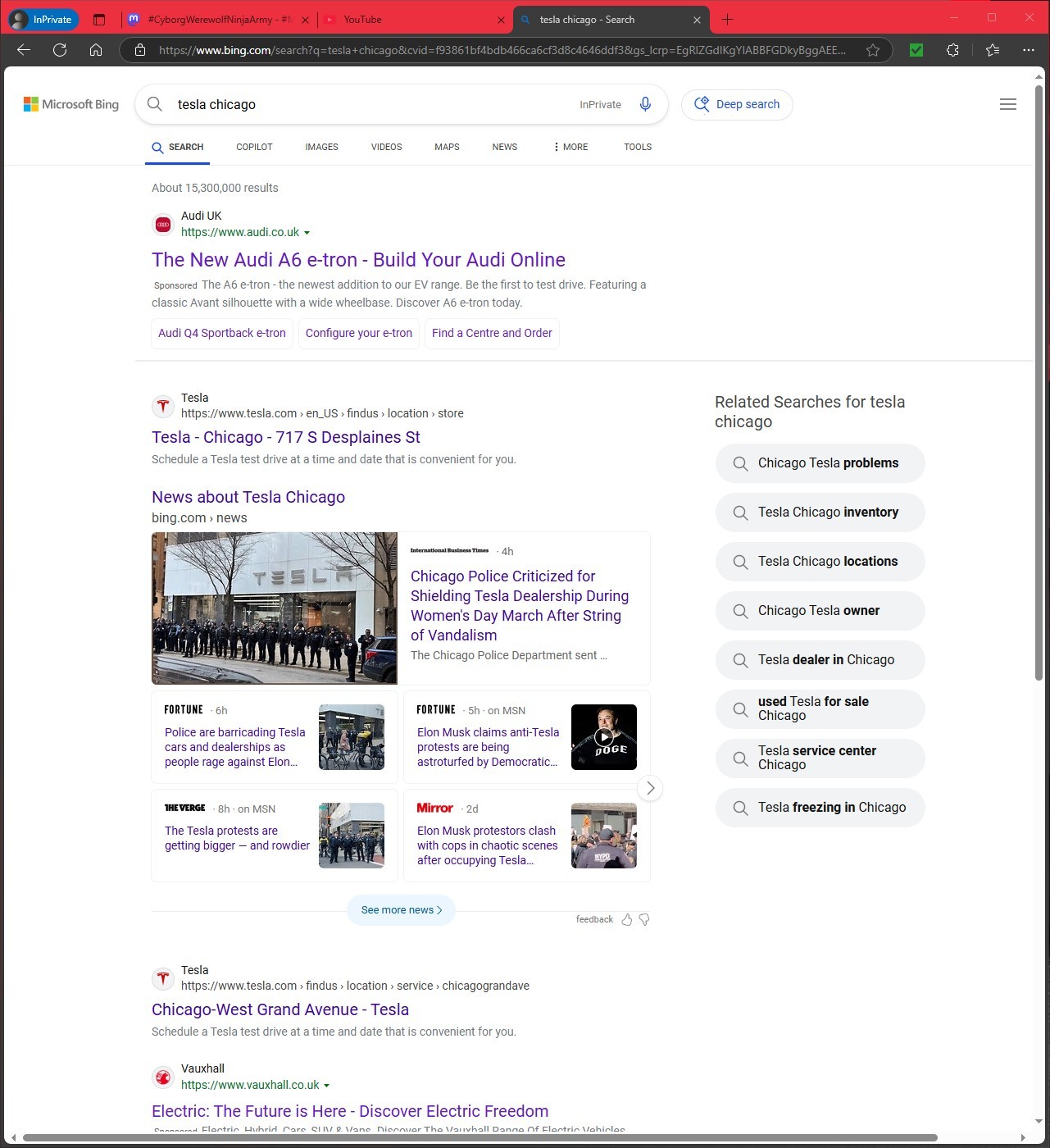Viewport: 1050px width, 1148px height.
Task: Click the Deep search button
Action: coord(737,104)
